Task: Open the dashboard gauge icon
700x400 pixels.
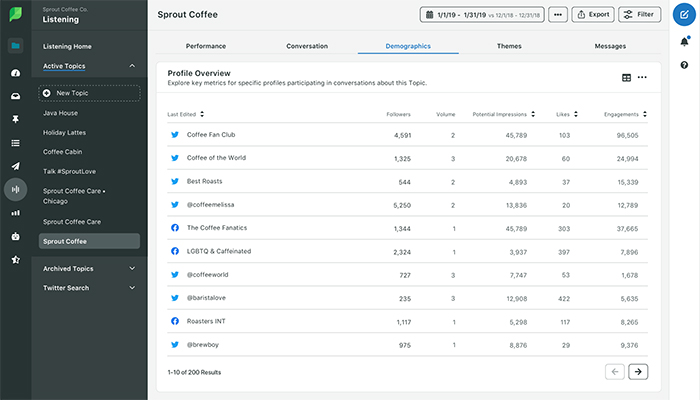Action: pos(16,73)
